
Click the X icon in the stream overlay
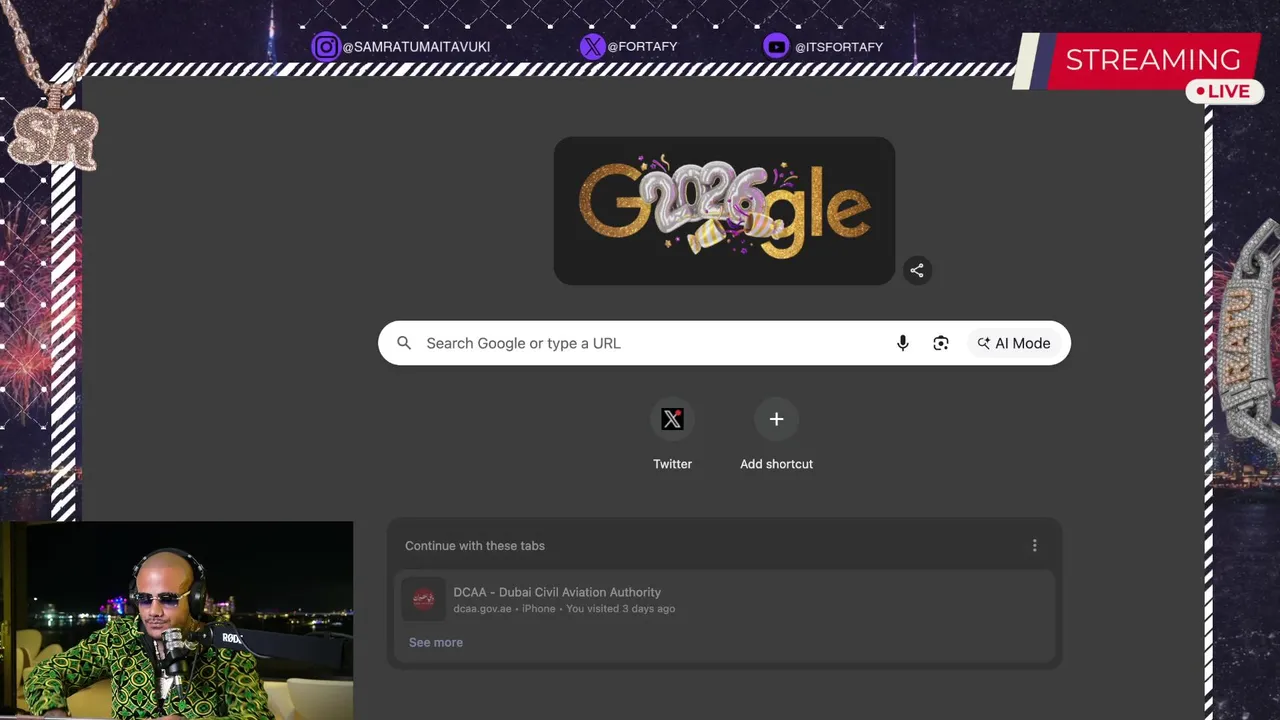point(593,46)
